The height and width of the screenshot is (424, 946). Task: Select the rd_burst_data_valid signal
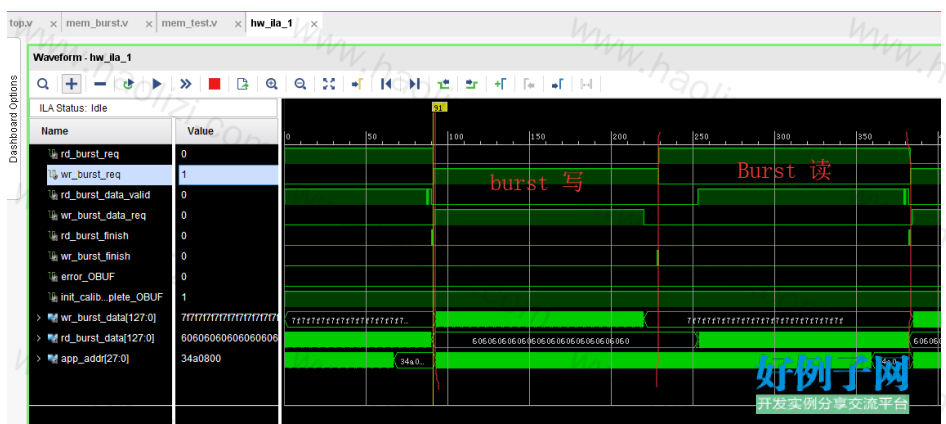[x=106, y=195]
